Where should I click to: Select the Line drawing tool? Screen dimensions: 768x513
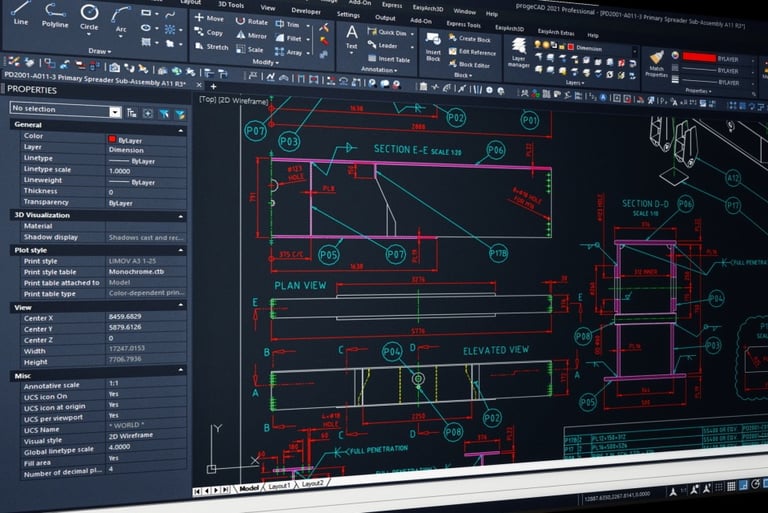pos(21,14)
